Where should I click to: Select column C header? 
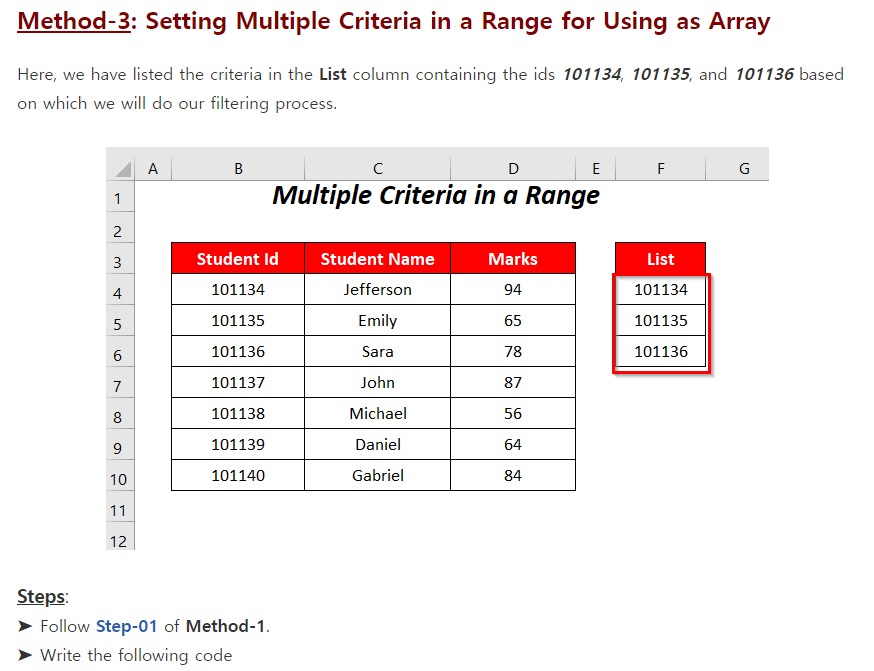click(377, 168)
